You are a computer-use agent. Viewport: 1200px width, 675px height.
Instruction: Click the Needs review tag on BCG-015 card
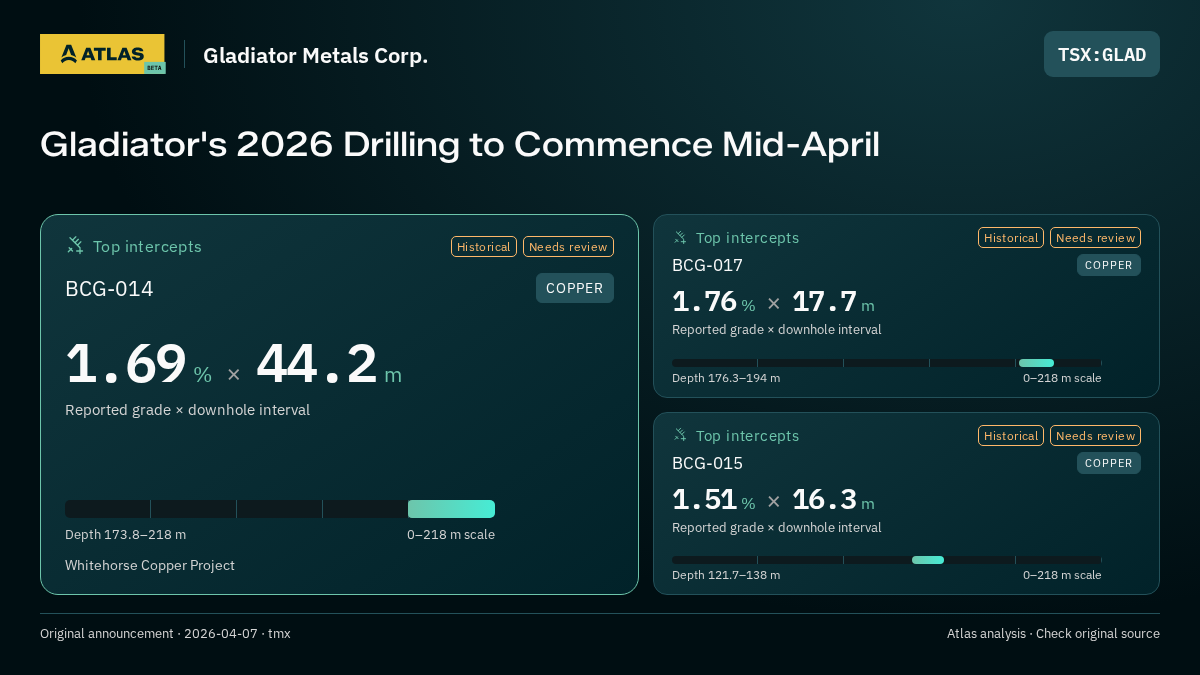pyautogui.click(x=1095, y=436)
